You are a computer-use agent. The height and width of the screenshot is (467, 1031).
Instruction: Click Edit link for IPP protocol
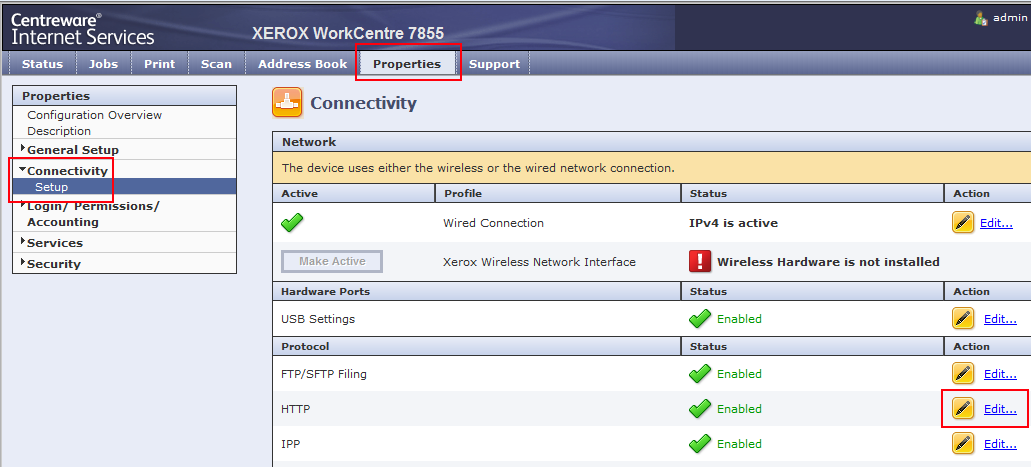point(1000,443)
